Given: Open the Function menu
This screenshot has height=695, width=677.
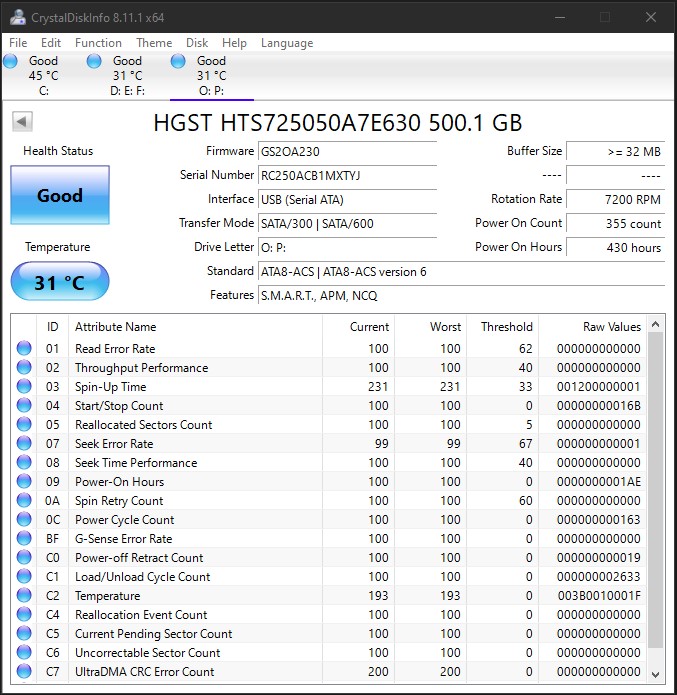Looking at the screenshot, I should pyautogui.click(x=98, y=43).
